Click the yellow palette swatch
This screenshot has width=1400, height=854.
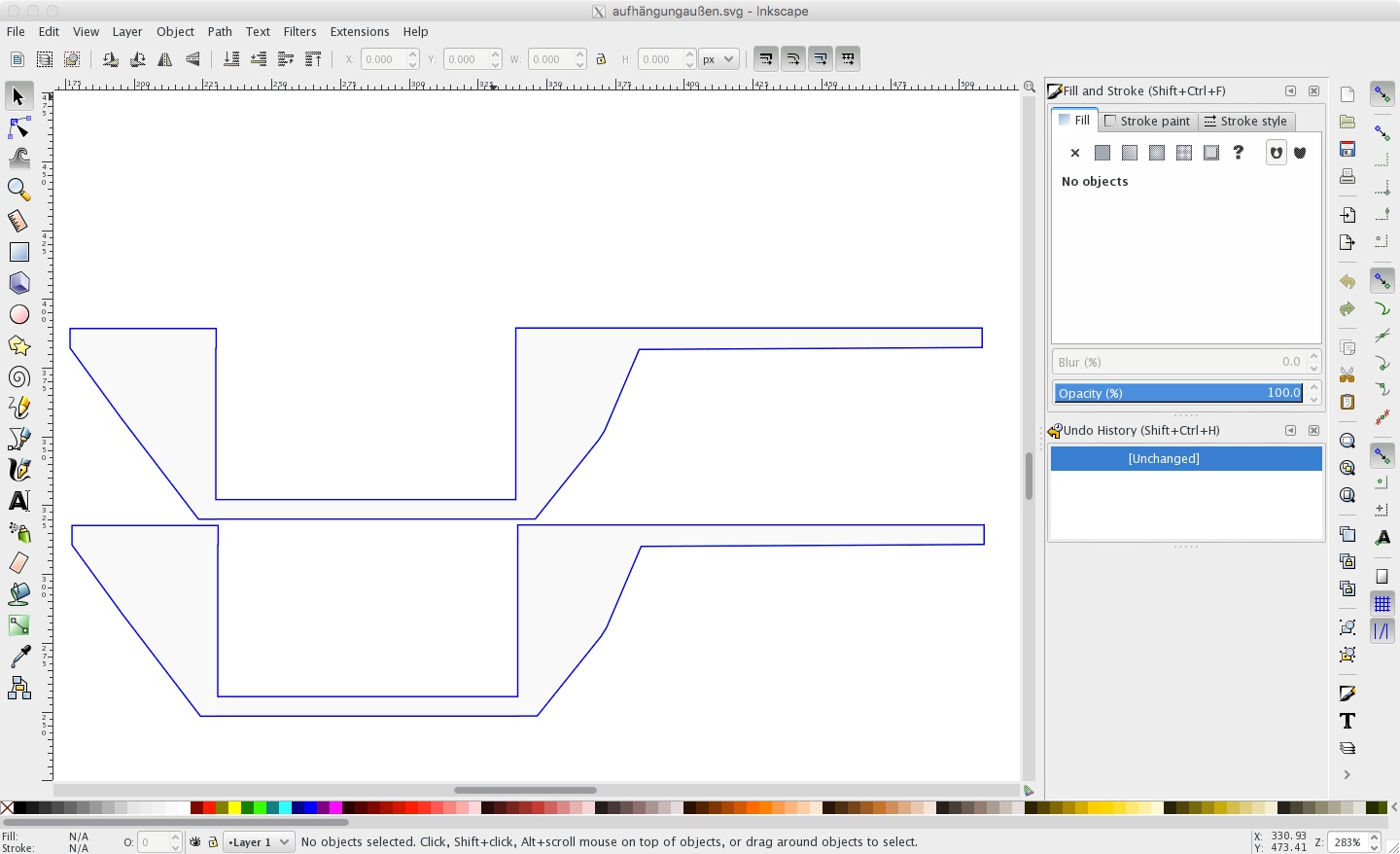click(x=234, y=808)
